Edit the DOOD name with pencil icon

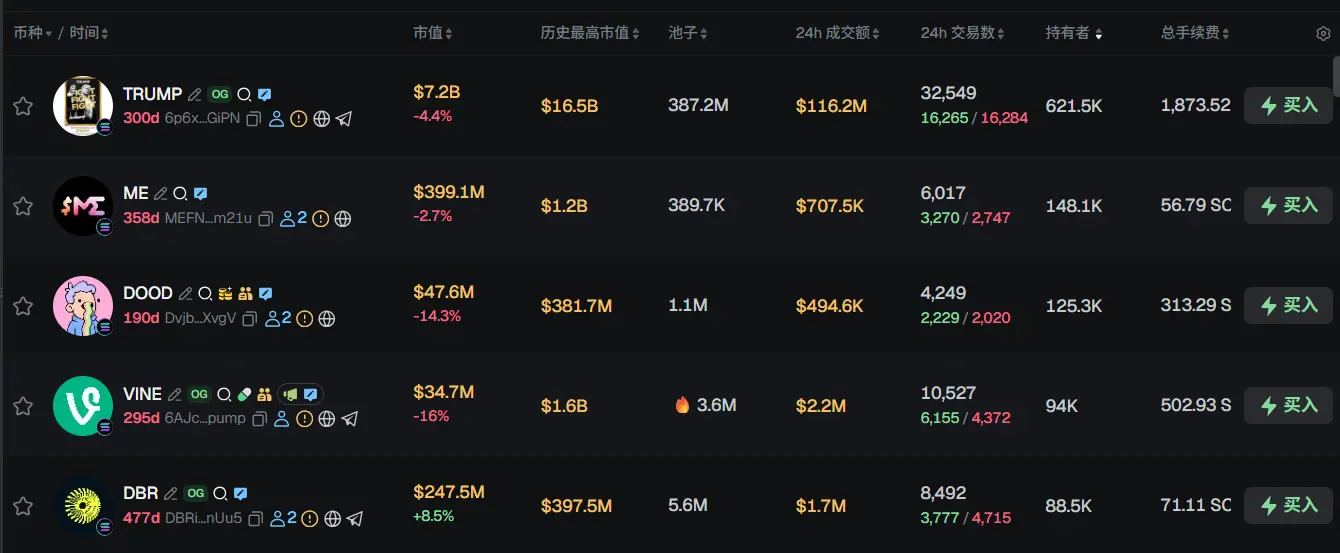pyautogui.click(x=185, y=294)
